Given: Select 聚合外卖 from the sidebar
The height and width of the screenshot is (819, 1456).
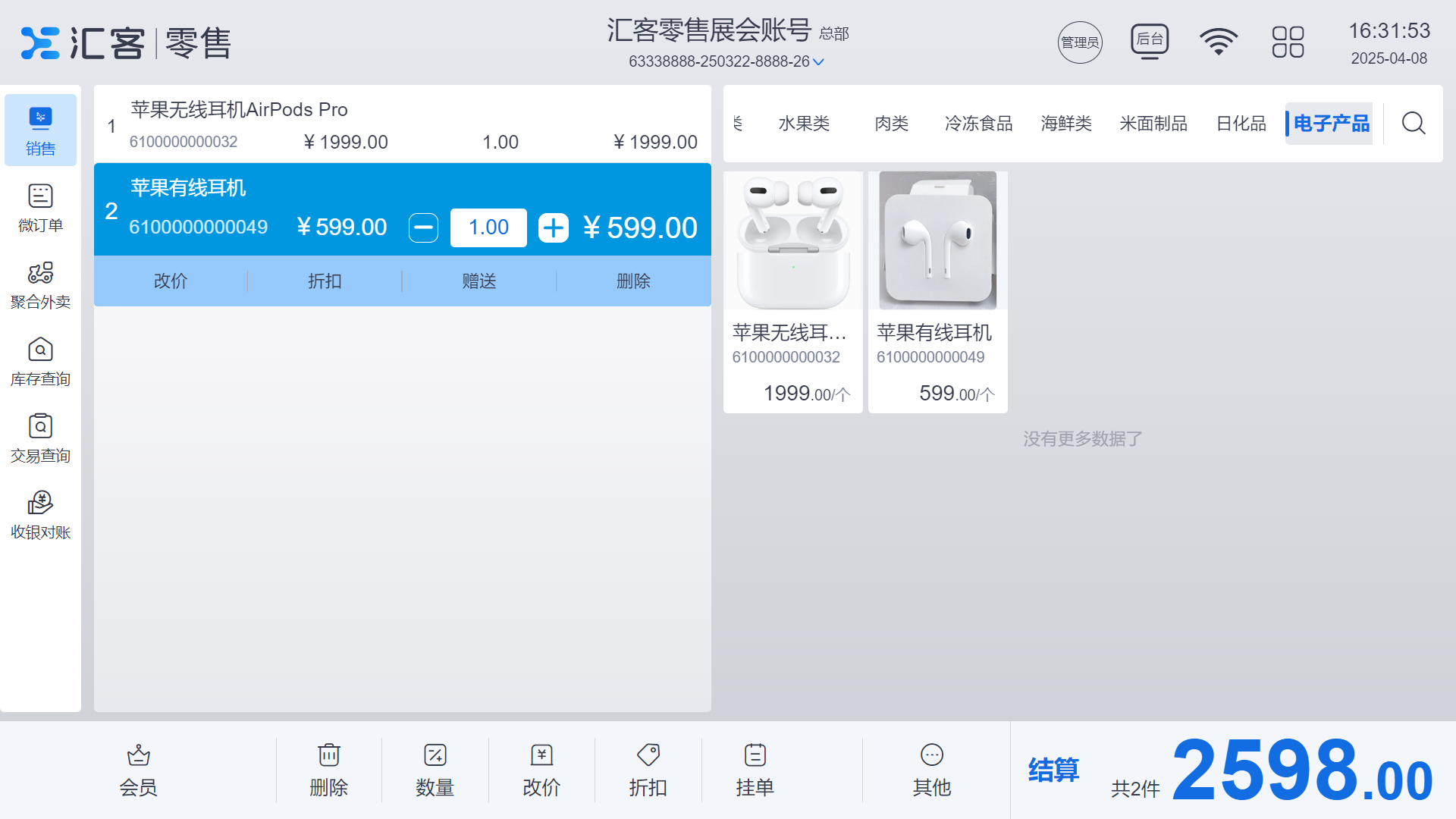Looking at the screenshot, I should coord(40,284).
